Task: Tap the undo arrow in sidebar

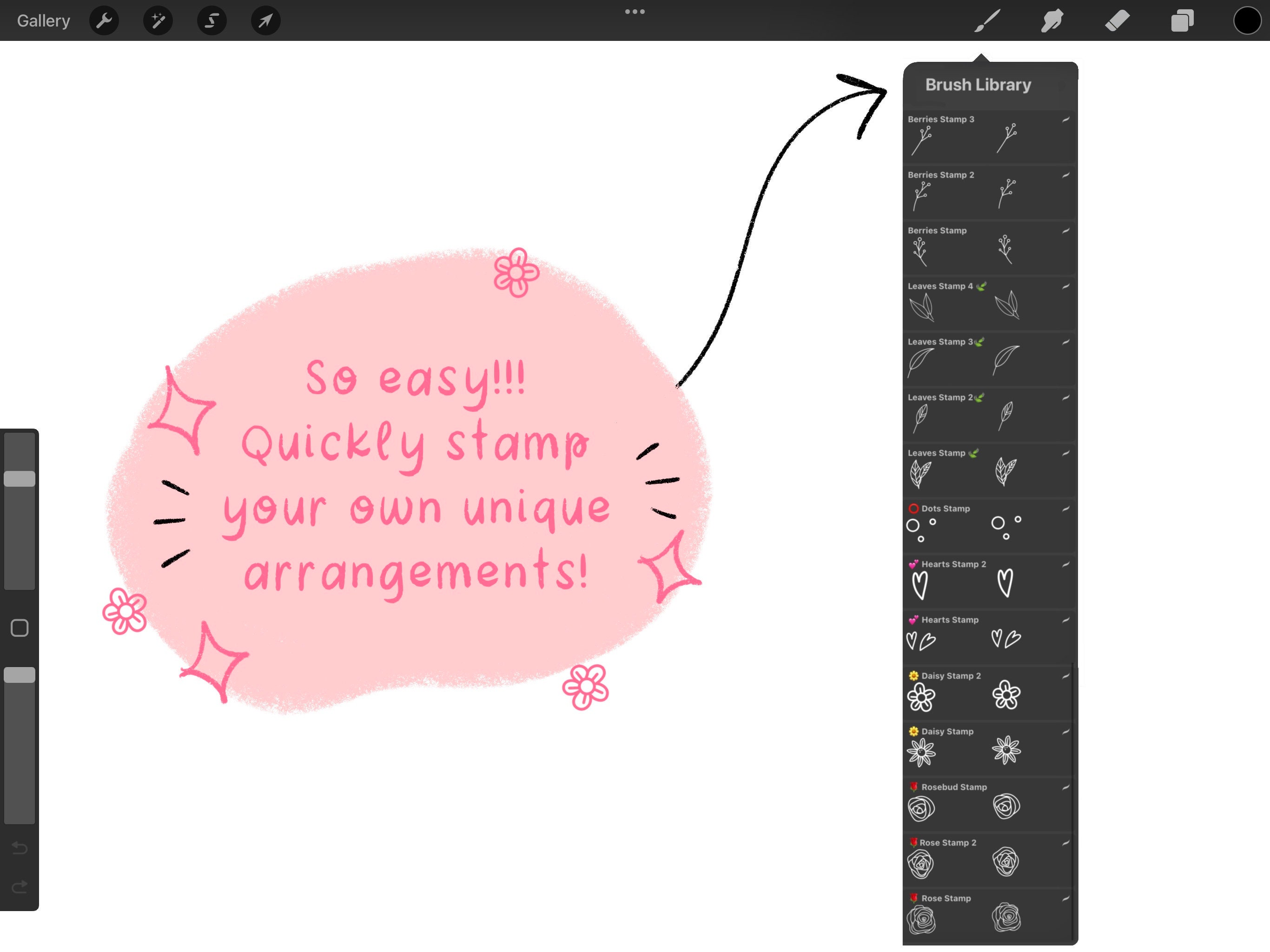Action: pos(20,847)
